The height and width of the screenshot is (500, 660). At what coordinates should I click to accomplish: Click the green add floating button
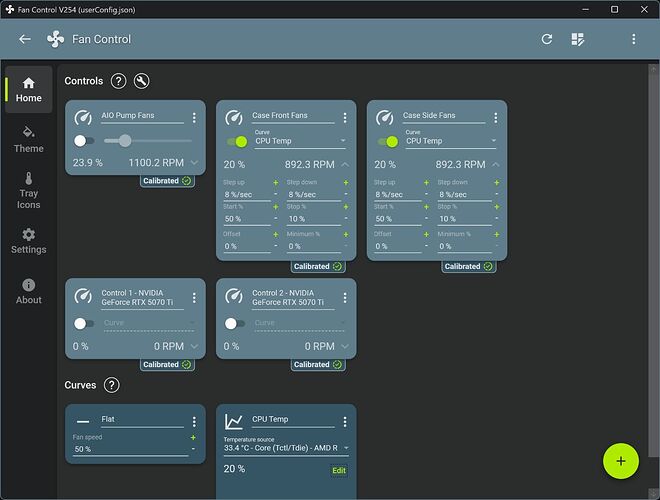[620, 461]
